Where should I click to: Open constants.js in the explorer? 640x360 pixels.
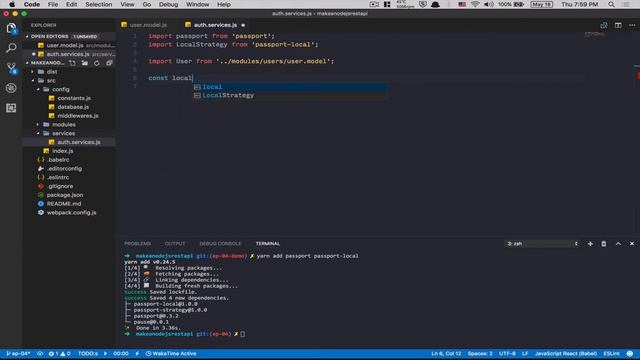click(x=73, y=98)
